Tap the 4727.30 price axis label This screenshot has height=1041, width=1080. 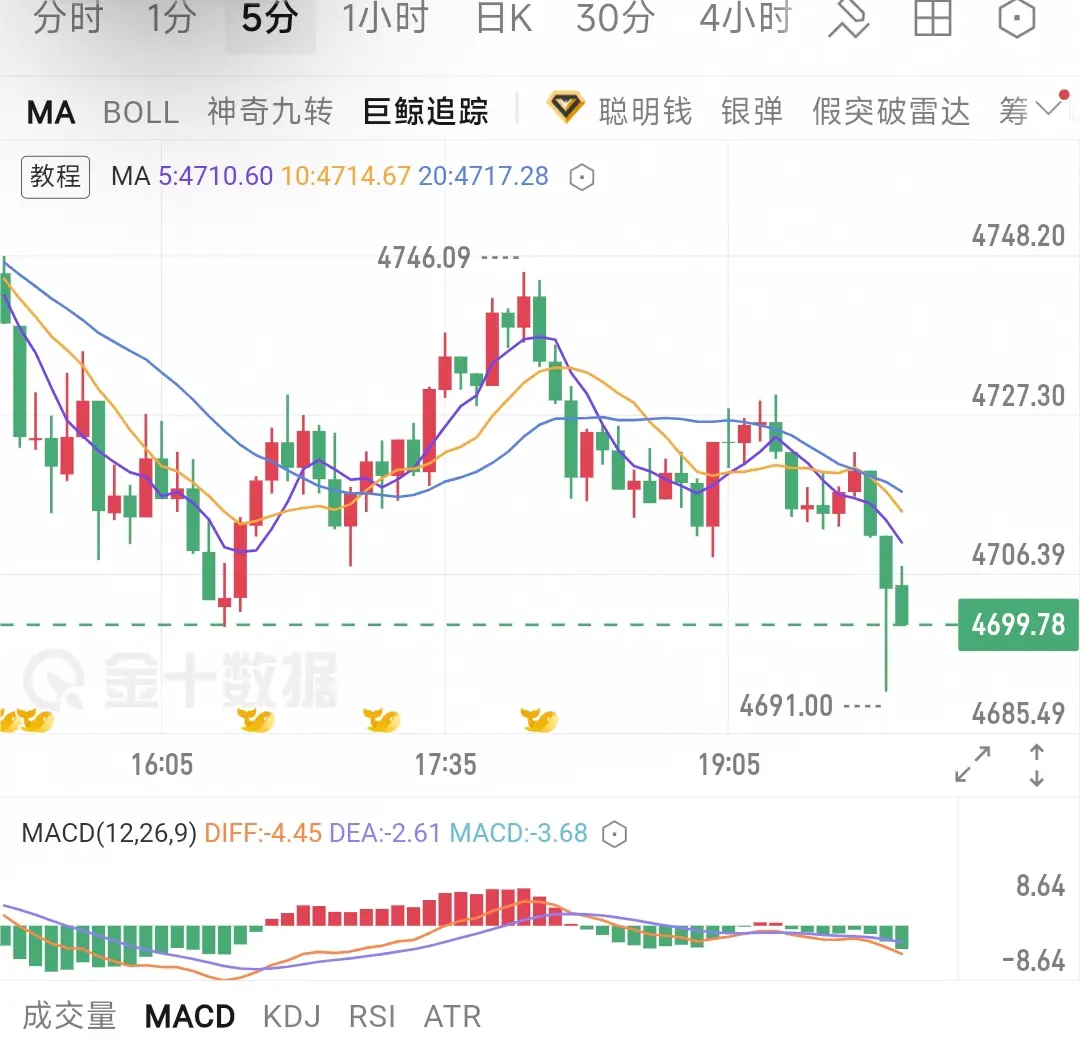pyautogui.click(x=1018, y=396)
